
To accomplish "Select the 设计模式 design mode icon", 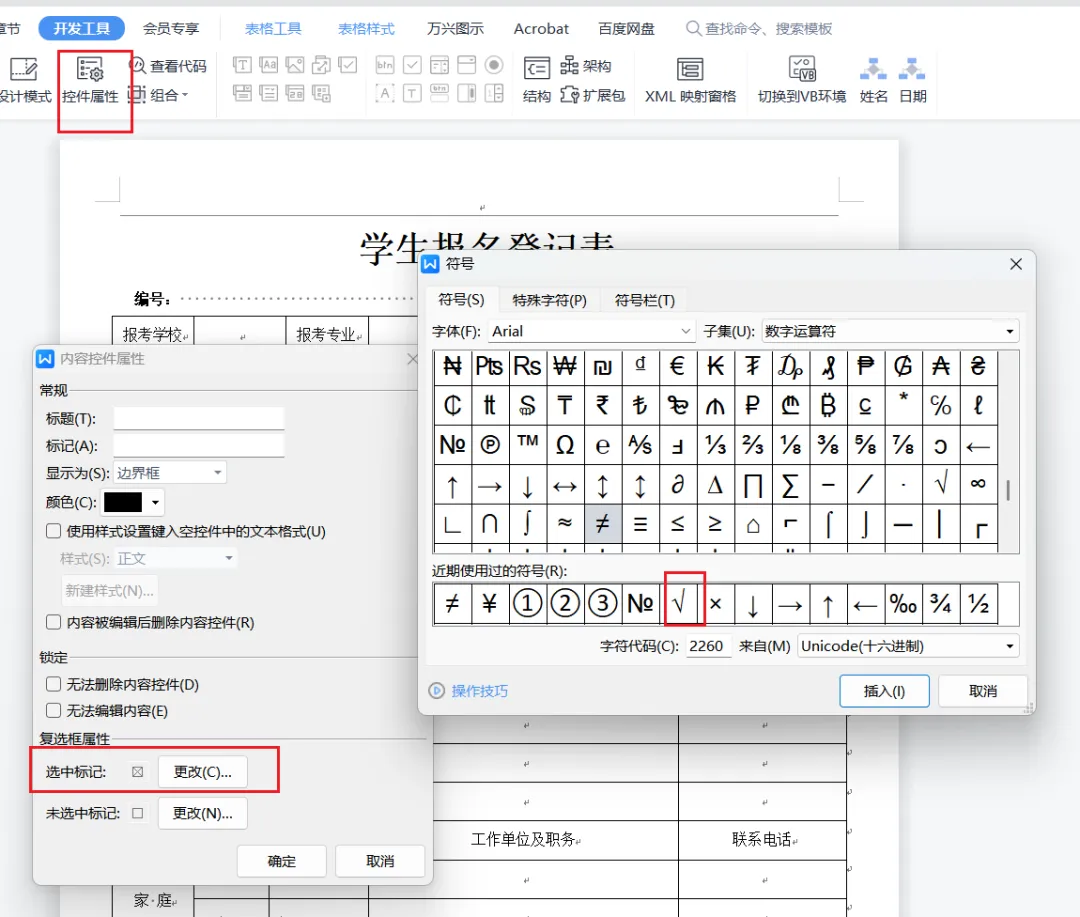I will pos(24,81).
